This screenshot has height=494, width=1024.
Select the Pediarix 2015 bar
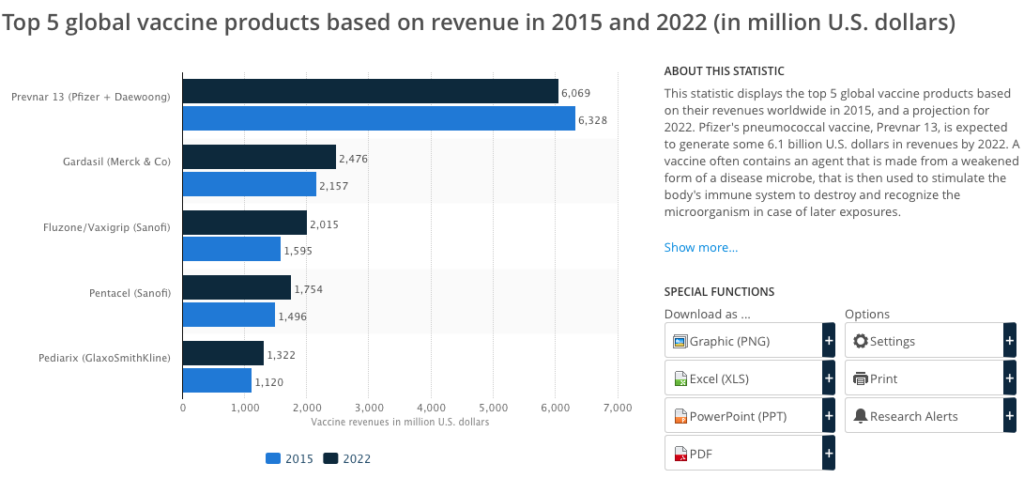coord(217,380)
